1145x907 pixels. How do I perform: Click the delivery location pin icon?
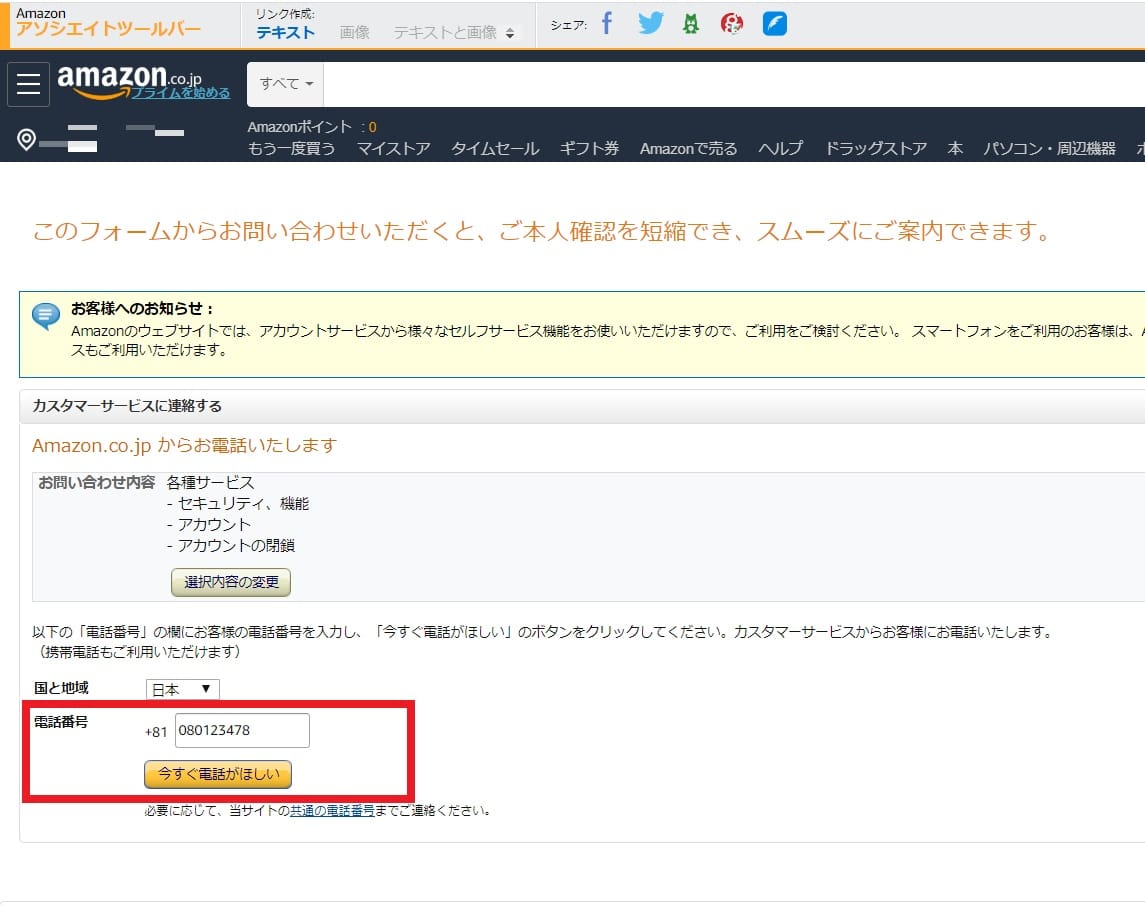[27, 139]
